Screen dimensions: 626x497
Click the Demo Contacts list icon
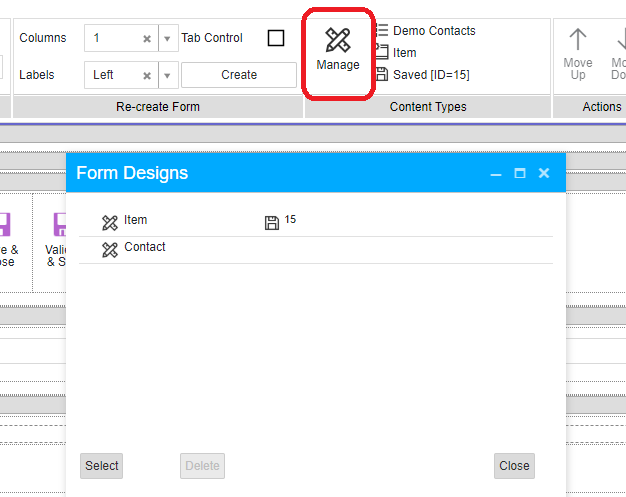coord(381,31)
